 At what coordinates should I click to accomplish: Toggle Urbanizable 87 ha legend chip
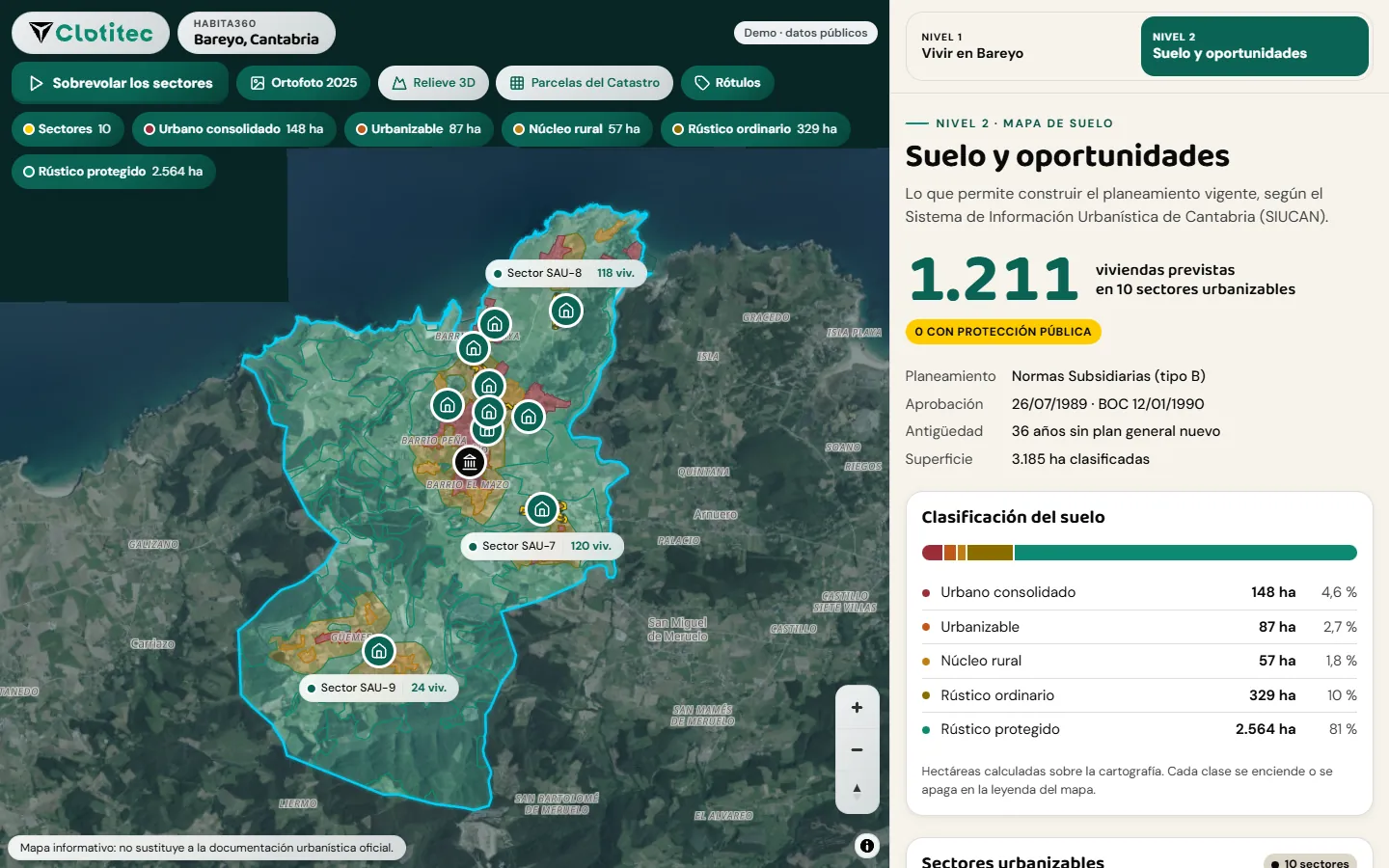[419, 129]
